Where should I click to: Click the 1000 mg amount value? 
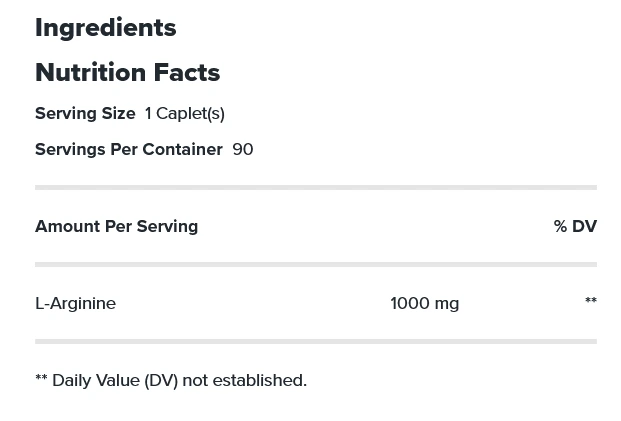click(x=424, y=303)
